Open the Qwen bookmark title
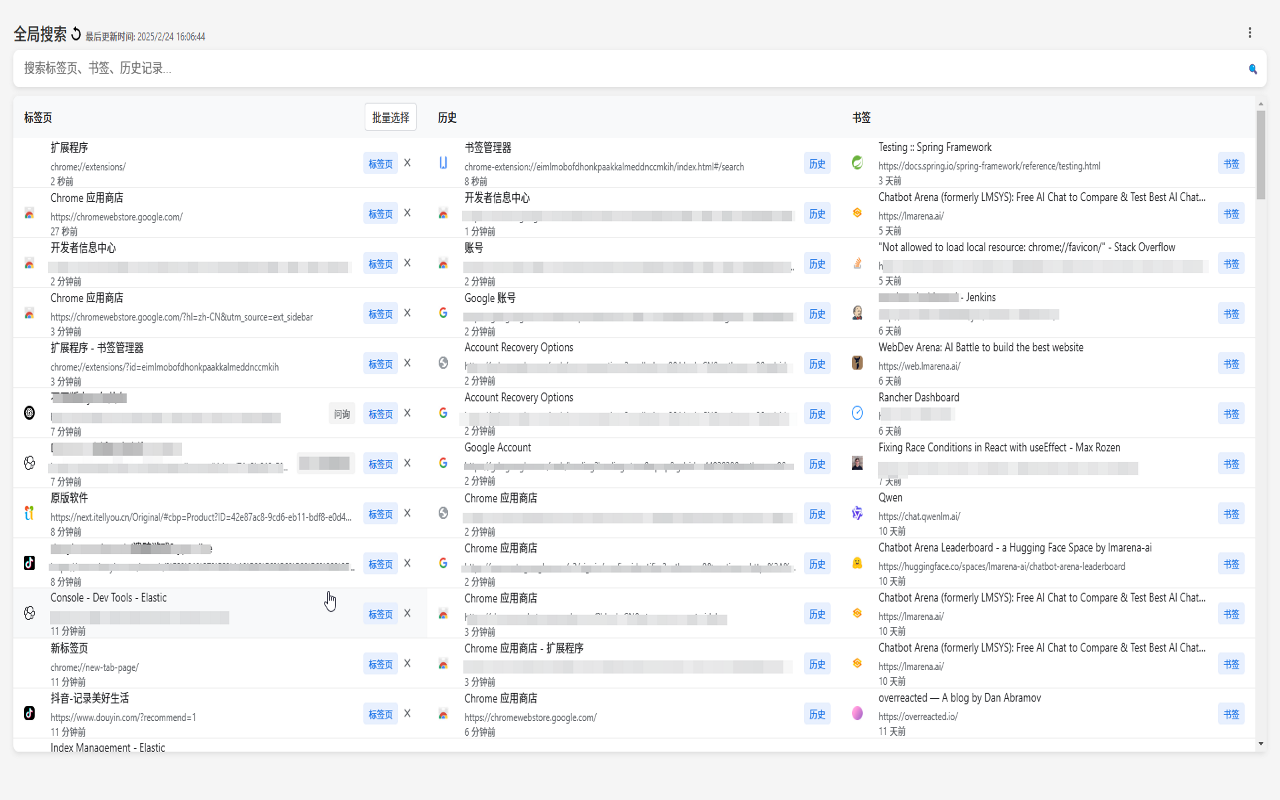The width and height of the screenshot is (1280, 800). (x=890, y=498)
